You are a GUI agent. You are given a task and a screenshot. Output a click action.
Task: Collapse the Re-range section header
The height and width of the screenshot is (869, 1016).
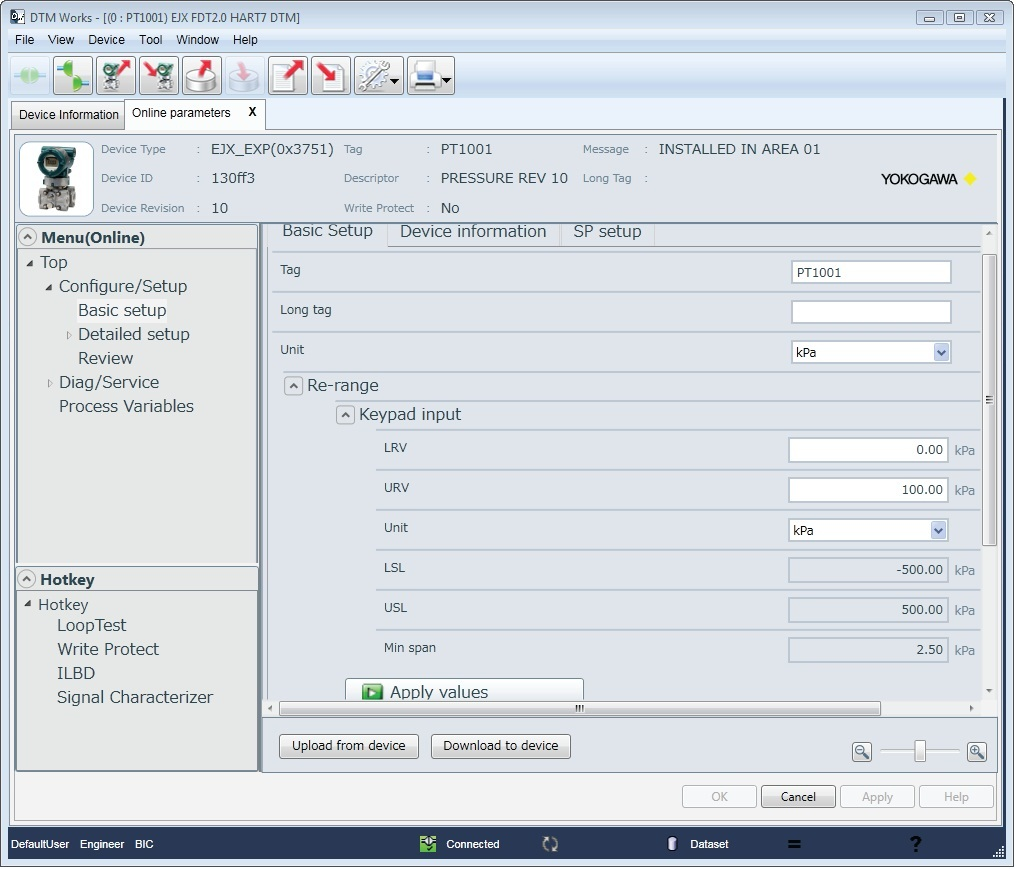(x=293, y=384)
